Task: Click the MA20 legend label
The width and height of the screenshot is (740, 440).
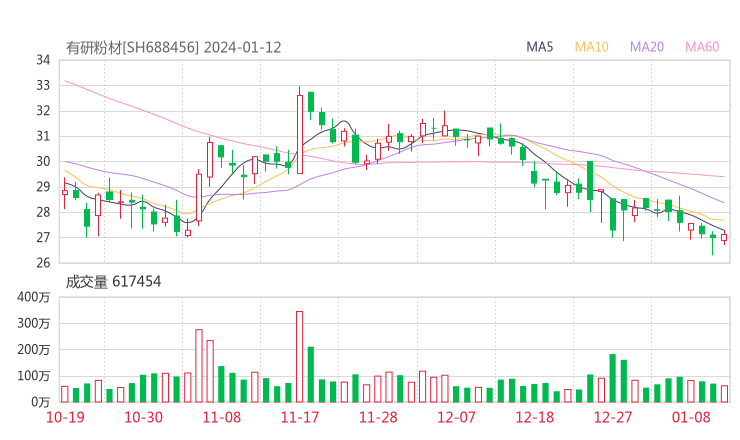Action: 647,47
